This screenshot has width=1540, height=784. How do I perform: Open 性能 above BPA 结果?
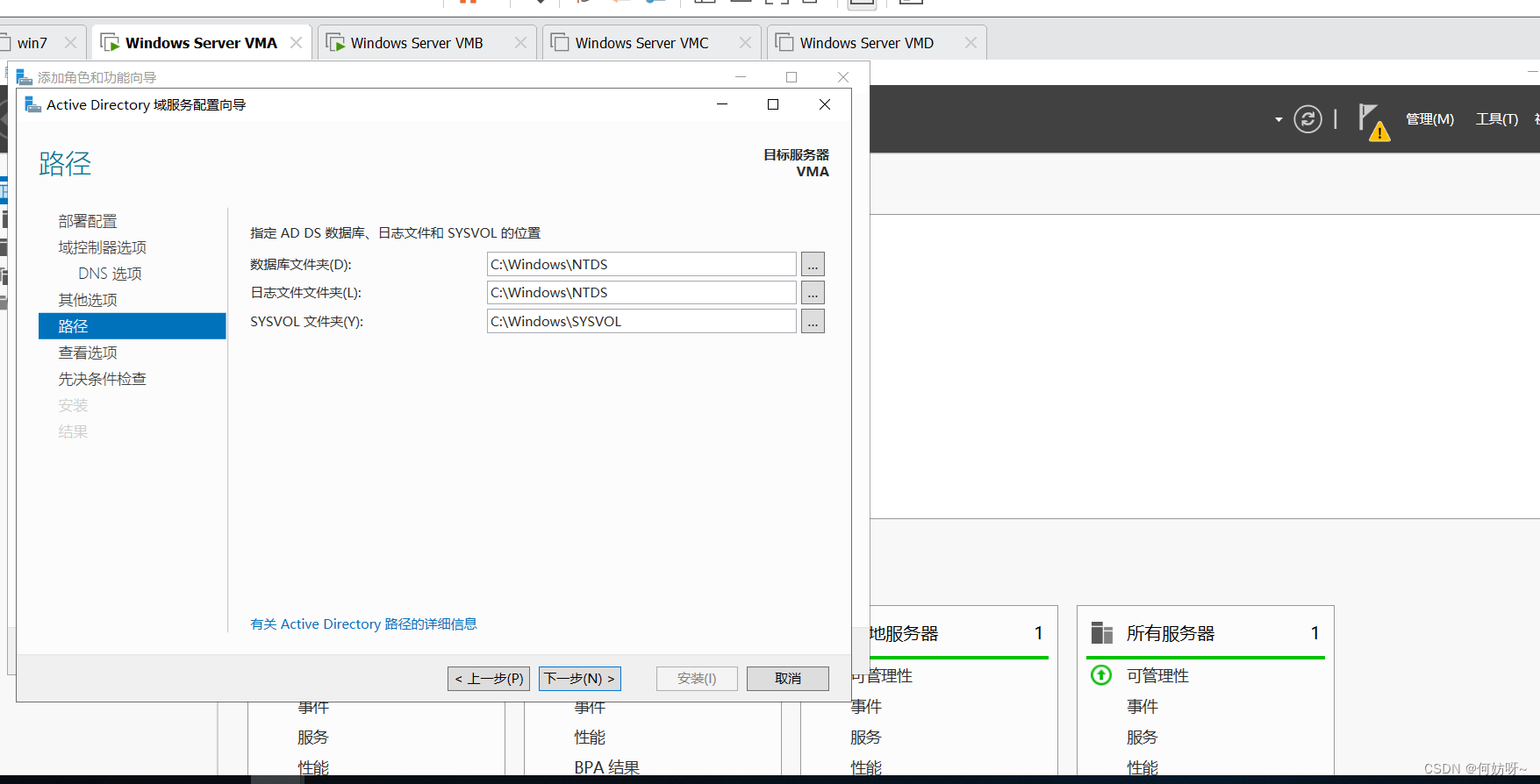tap(590, 737)
